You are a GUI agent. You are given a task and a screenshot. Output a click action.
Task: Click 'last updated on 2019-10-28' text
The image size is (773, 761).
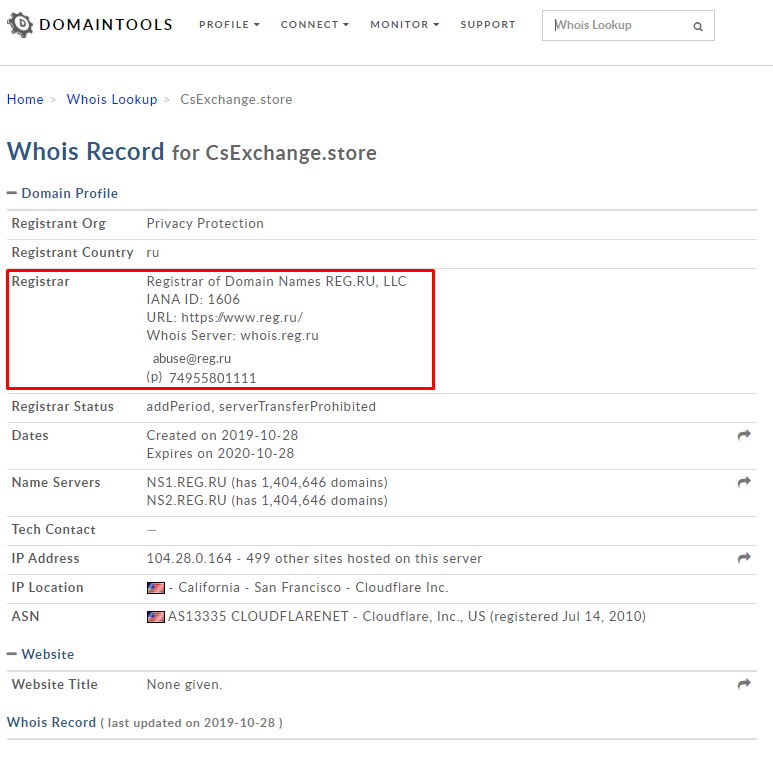(191, 723)
